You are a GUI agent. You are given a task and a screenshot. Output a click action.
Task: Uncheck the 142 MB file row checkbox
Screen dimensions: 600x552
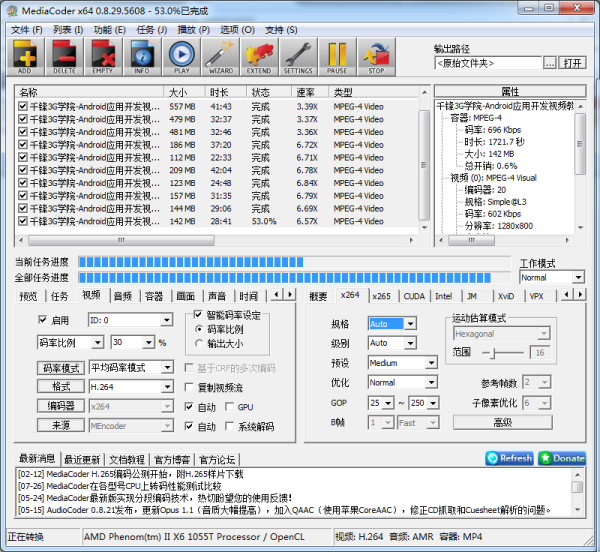pos(23,221)
